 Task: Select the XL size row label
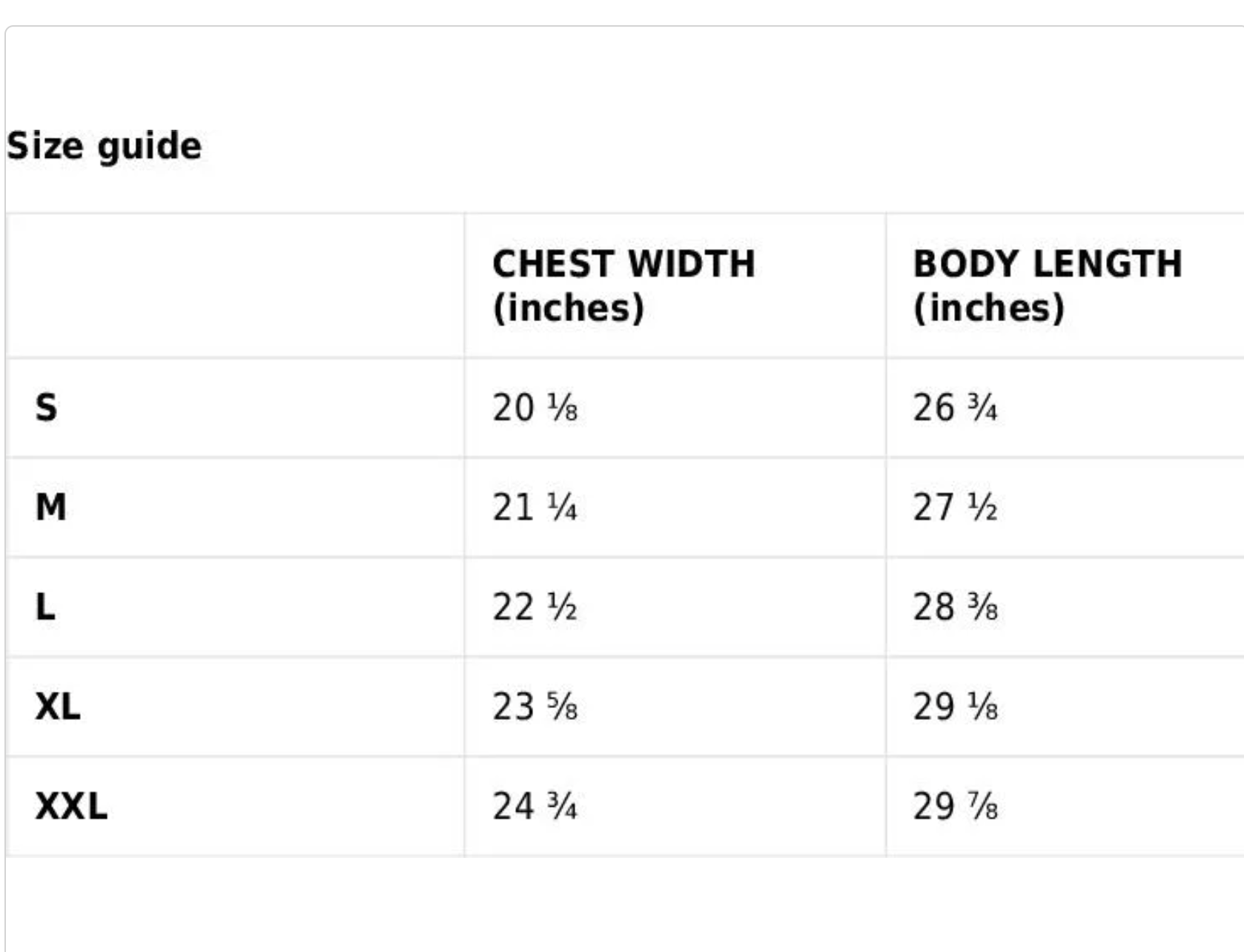[58, 707]
